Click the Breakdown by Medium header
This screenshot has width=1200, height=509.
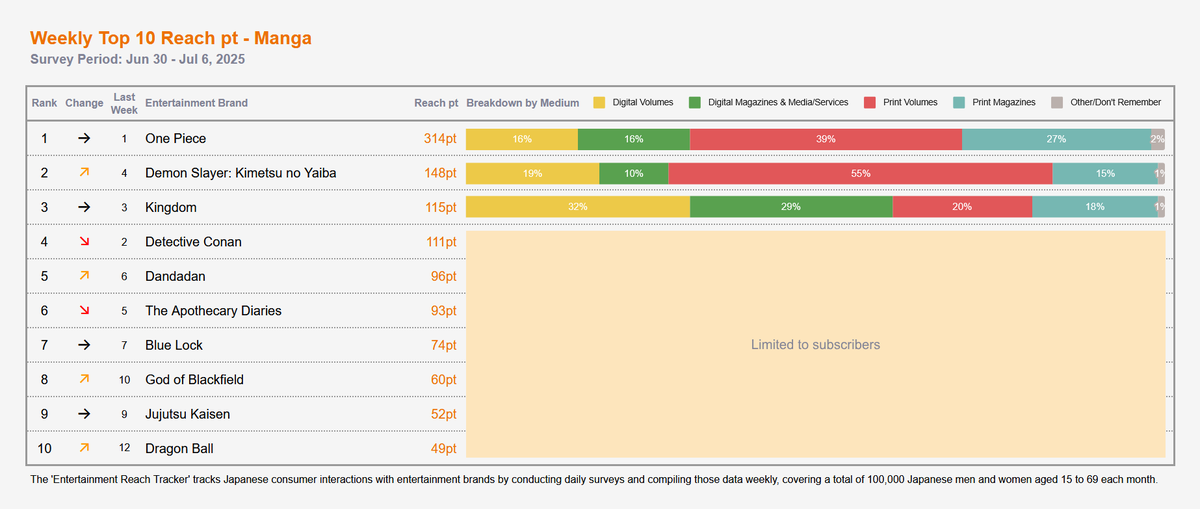(523, 103)
